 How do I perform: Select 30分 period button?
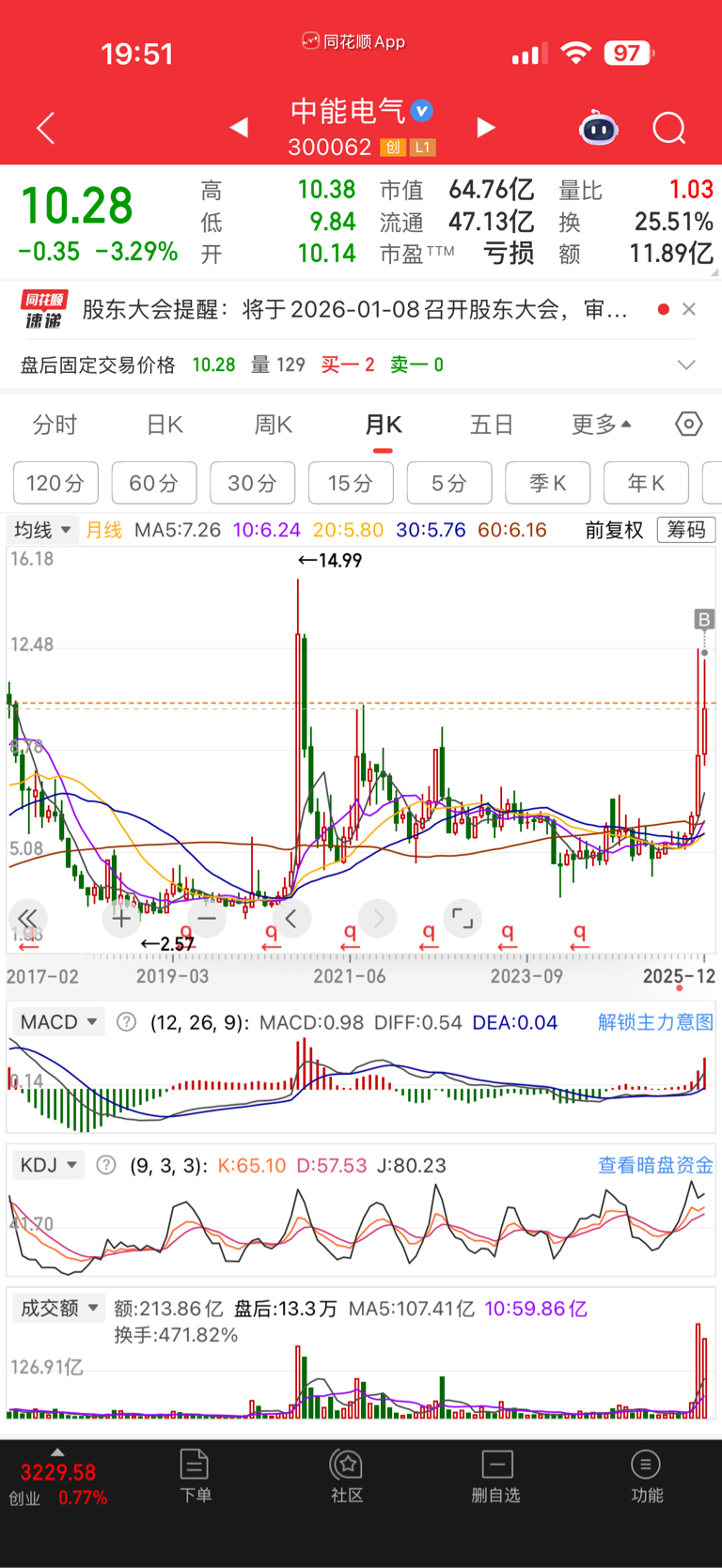(x=253, y=483)
